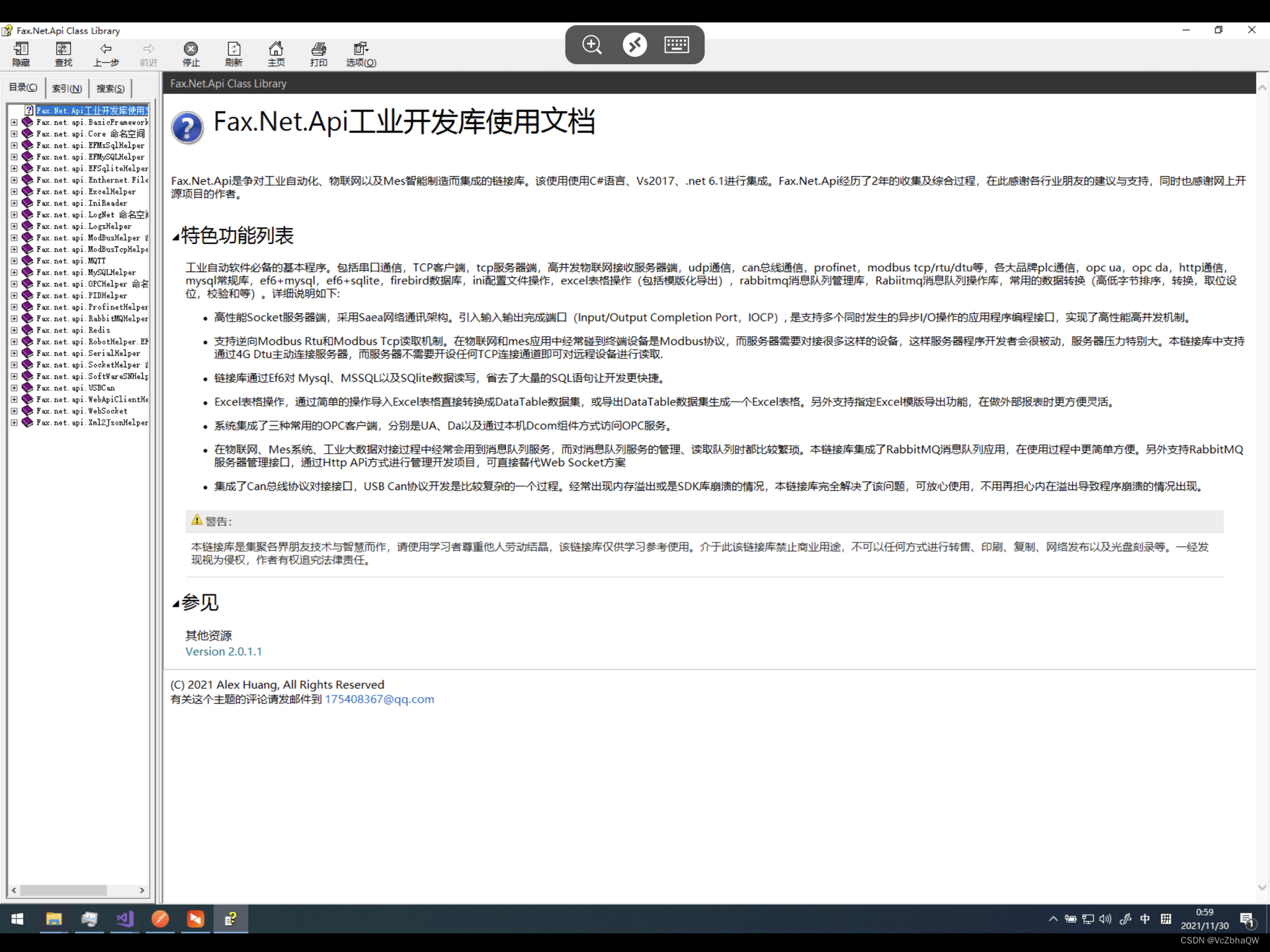Image resolution: width=1270 pixels, height=952 pixels.
Task: Expand the Fax.net.api.WebSocket tree node
Action: click(14, 411)
